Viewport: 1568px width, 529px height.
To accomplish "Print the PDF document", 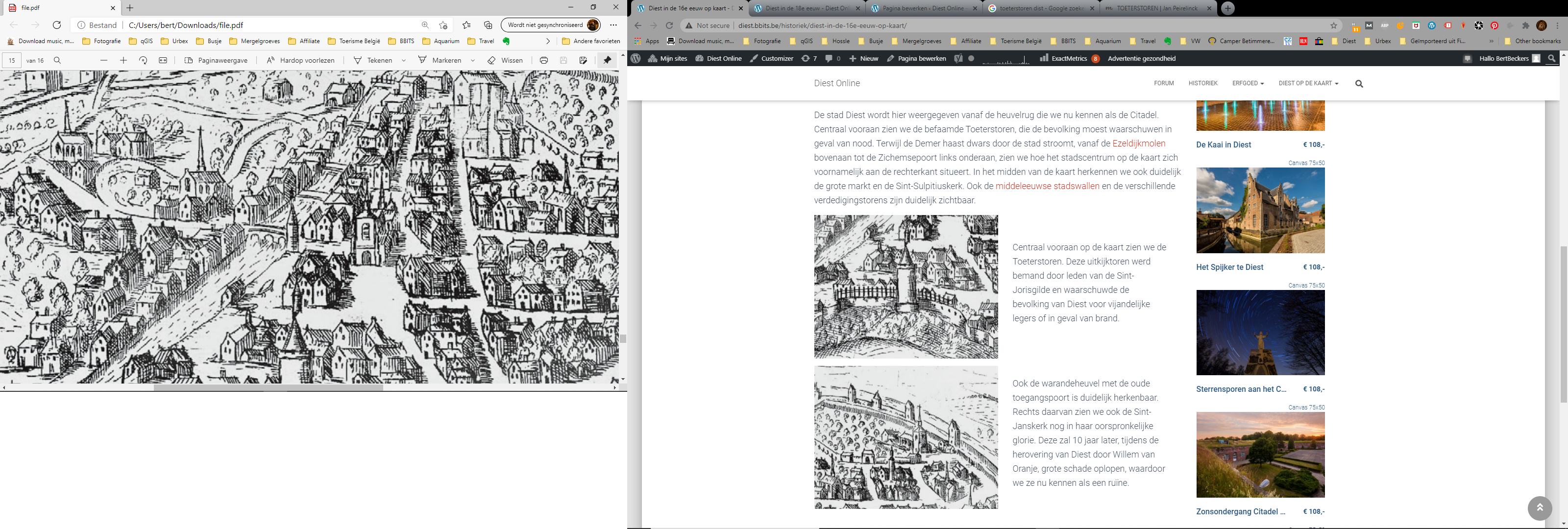I will coord(543,60).
